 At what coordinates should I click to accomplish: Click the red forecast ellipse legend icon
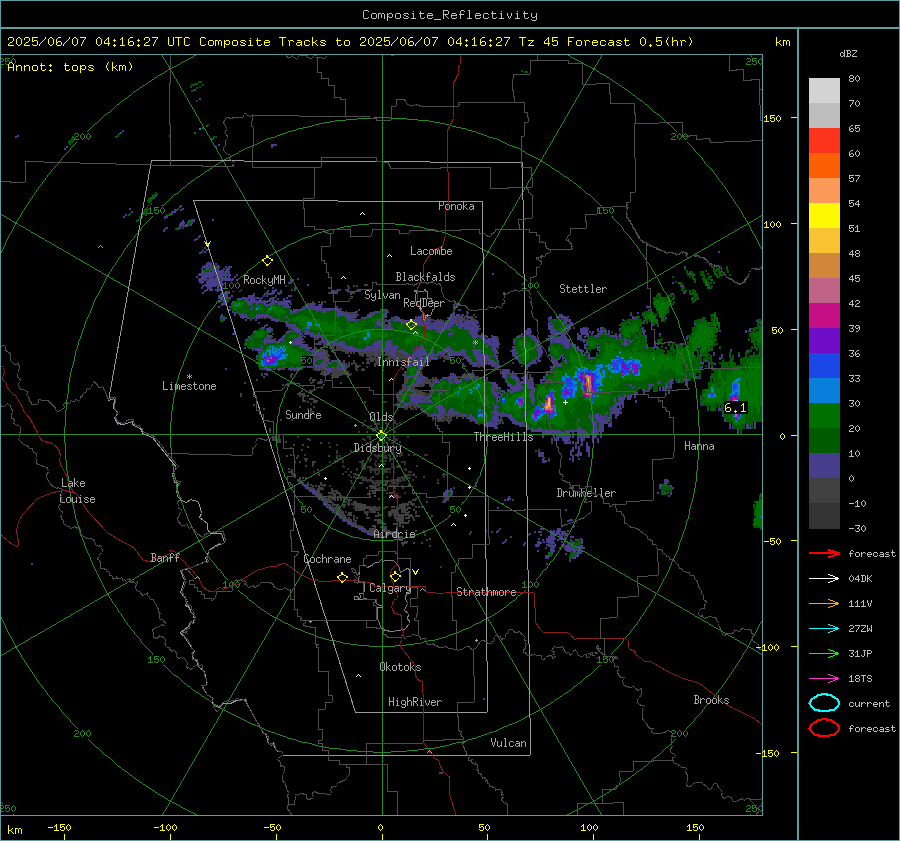pyautogui.click(x=824, y=728)
